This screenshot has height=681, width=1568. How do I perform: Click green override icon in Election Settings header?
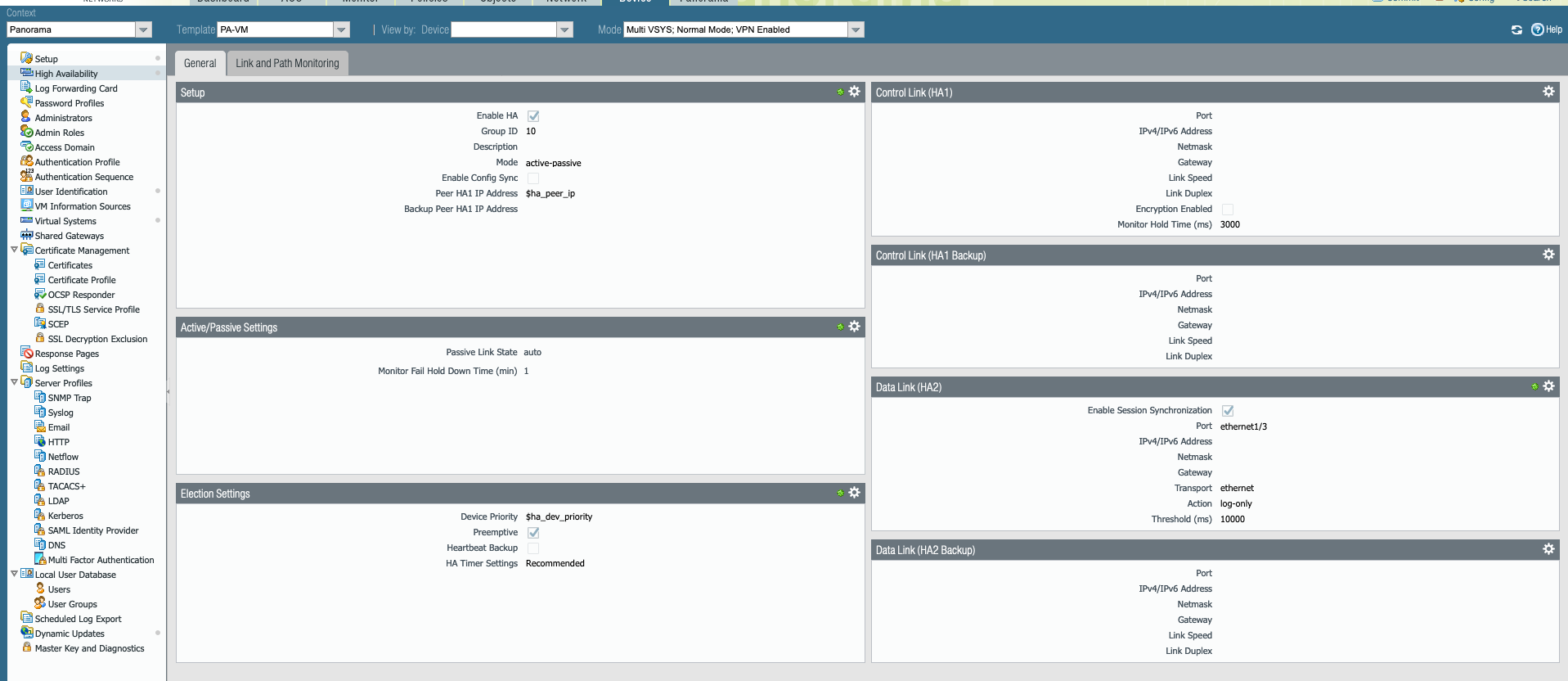pyautogui.click(x=840, y=493)
